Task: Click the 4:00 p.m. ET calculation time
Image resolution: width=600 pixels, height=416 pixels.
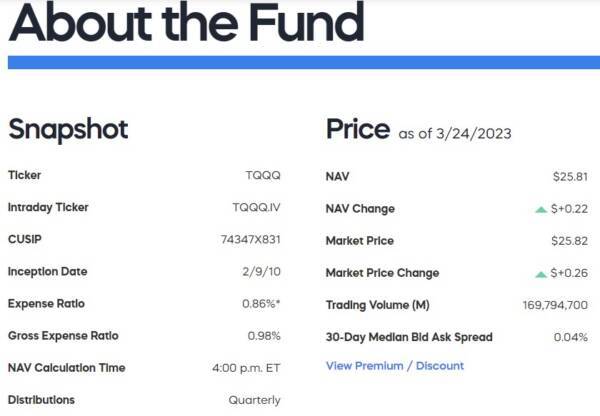Action: click(244, 368)
